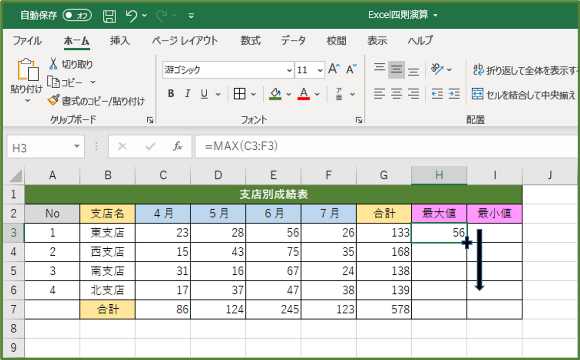Click the total cell 578
Image resolution: width=580 pixels, height=360 pixels.
click(x=384, y=309)
